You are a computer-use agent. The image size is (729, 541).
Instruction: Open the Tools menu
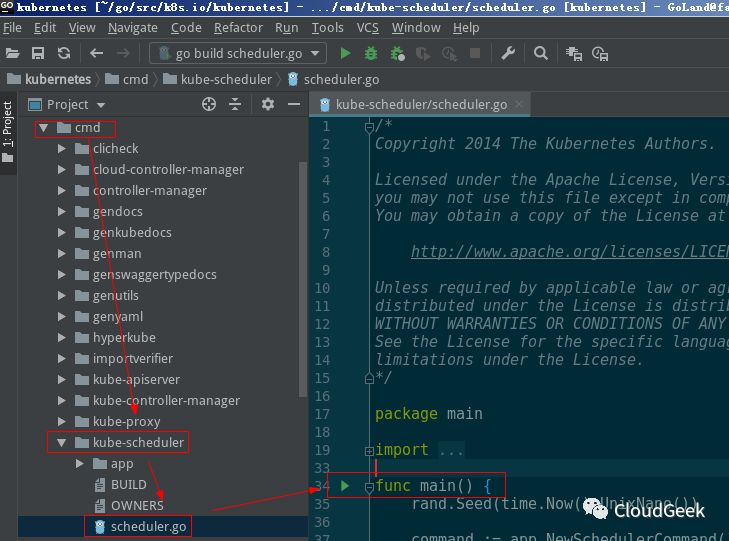327,28
